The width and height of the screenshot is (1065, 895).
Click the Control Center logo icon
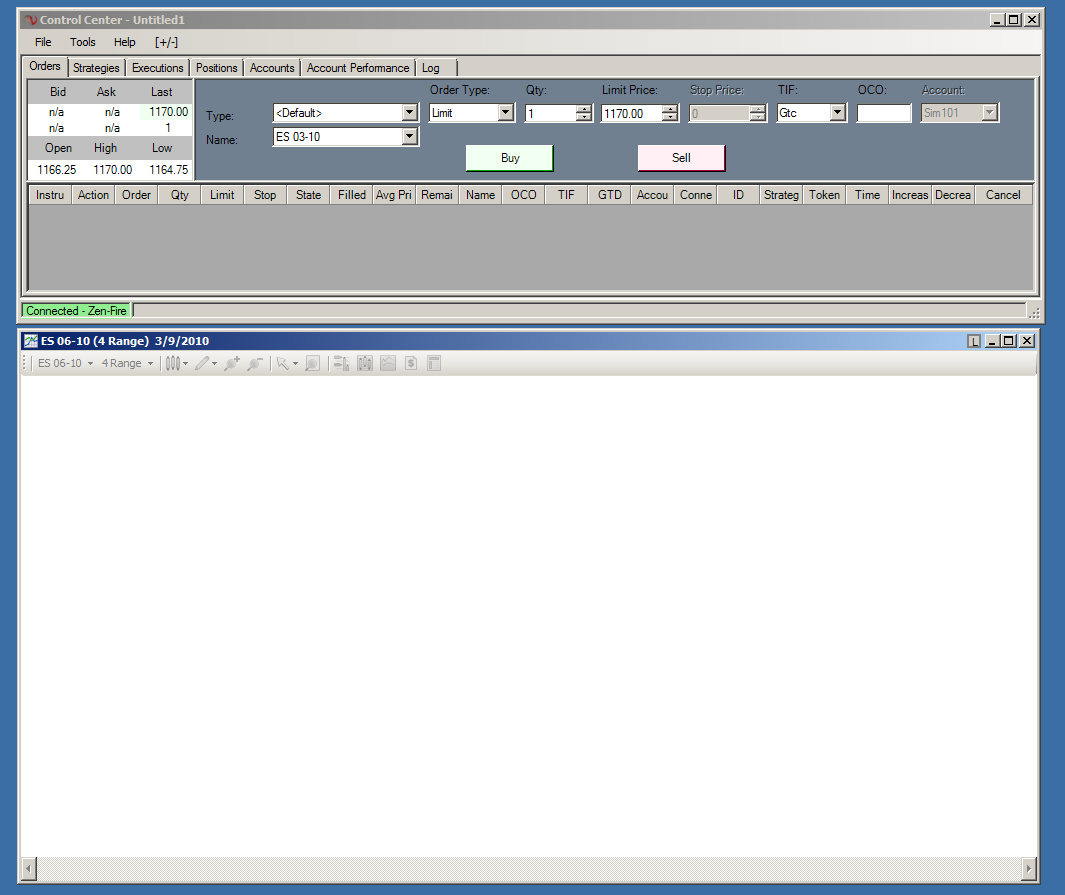pos(31,20)
